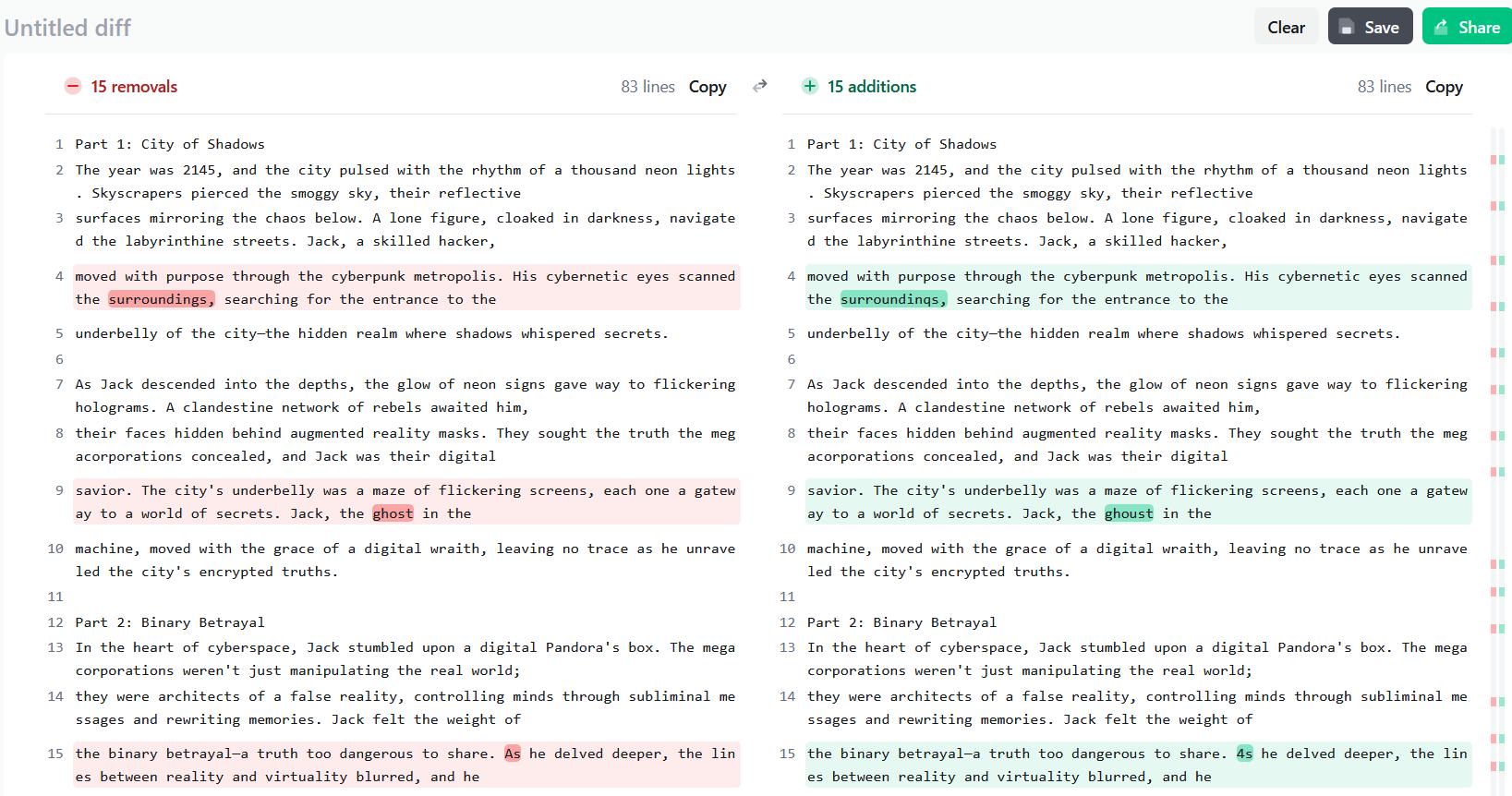Screen dimensions: 1512x796
Task: Click the highlighted word "surroundings," in left pane
Action: (x=161, y=299)
